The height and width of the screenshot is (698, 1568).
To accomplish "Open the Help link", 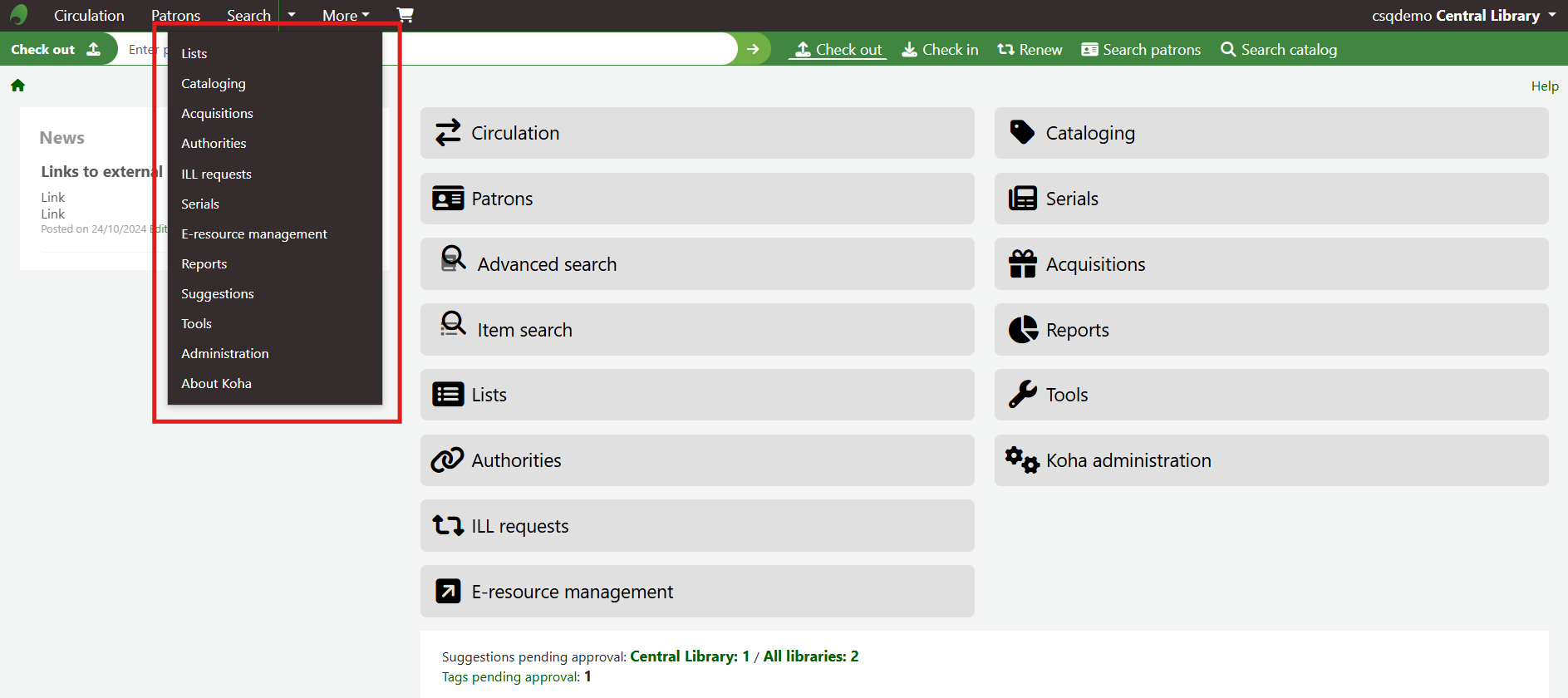I will point(1545,86).
